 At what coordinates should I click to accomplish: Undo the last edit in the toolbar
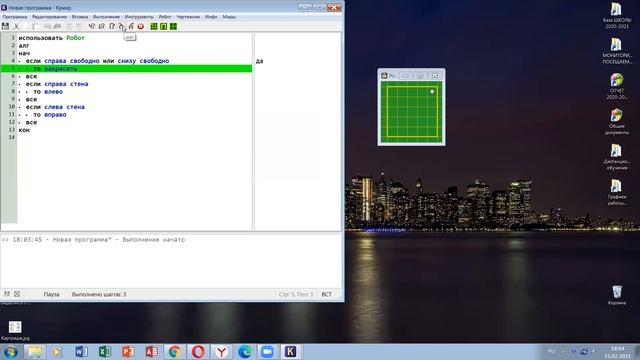[x=47, y=26]
